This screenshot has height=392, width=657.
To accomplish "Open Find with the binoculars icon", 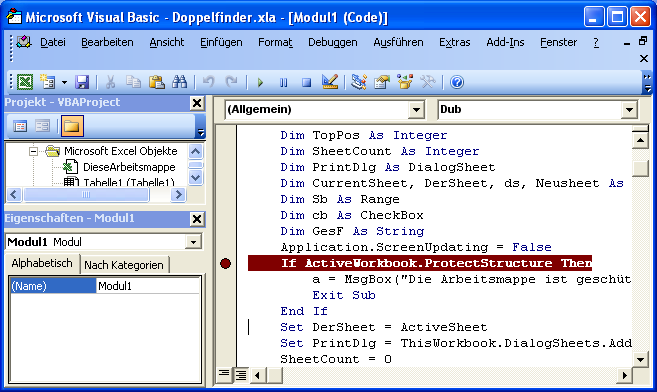I will 179,82.
